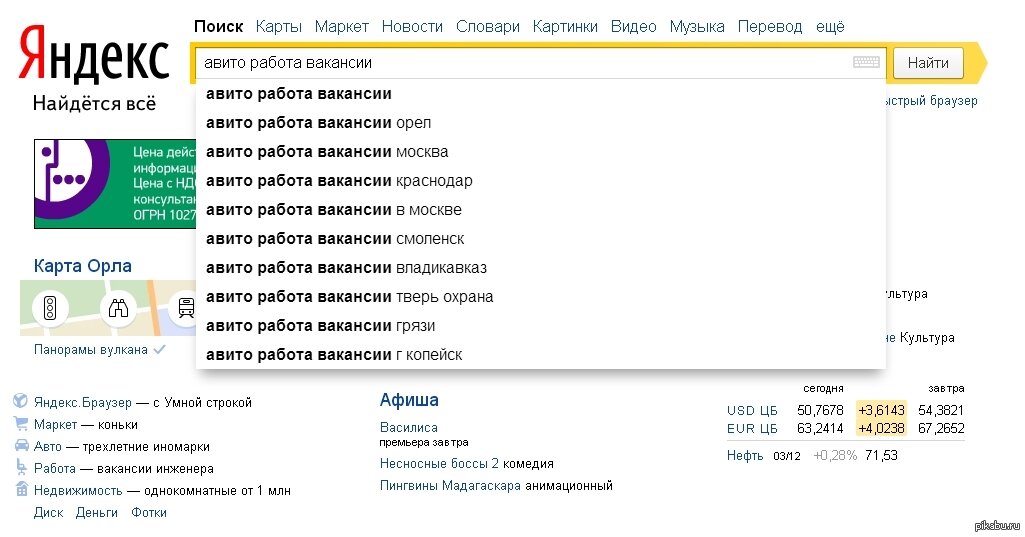
Task: Click the USD change value +3,6143
Action: point(881,410)
